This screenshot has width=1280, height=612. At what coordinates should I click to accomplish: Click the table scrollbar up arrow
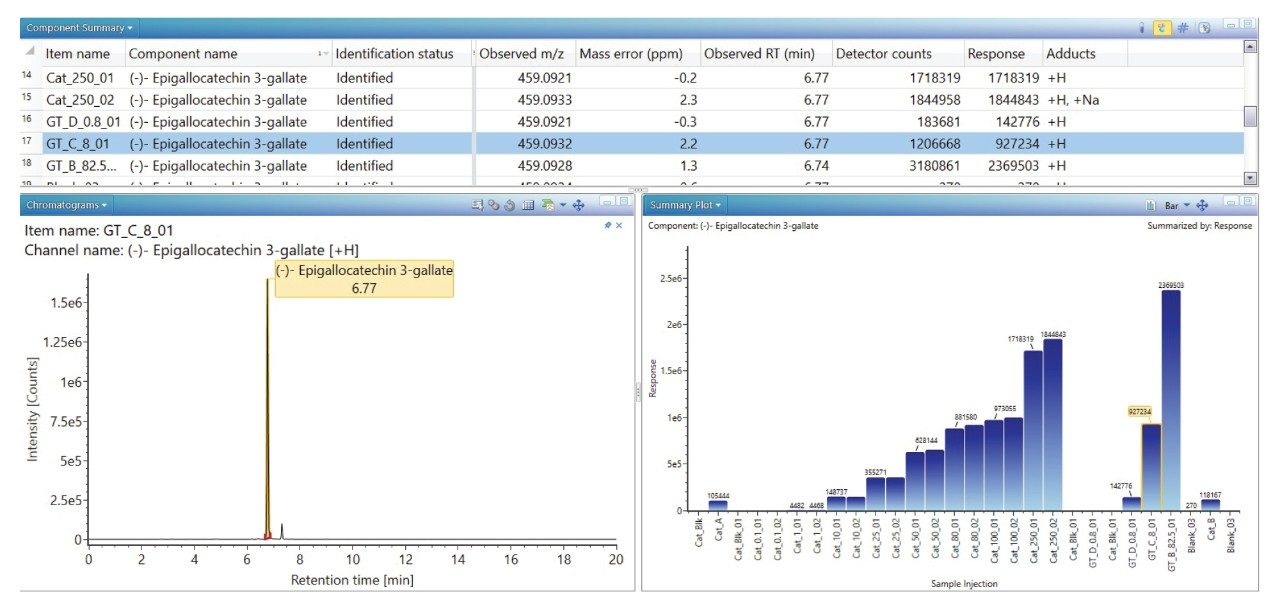pyautogui.click(x=1250, y=47)
